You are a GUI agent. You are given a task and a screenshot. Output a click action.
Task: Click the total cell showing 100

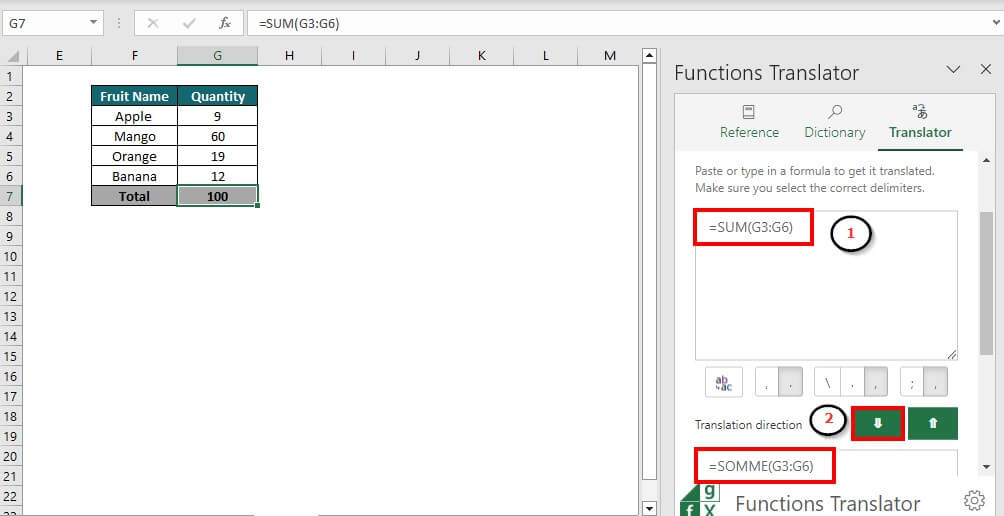coord(218,197)
